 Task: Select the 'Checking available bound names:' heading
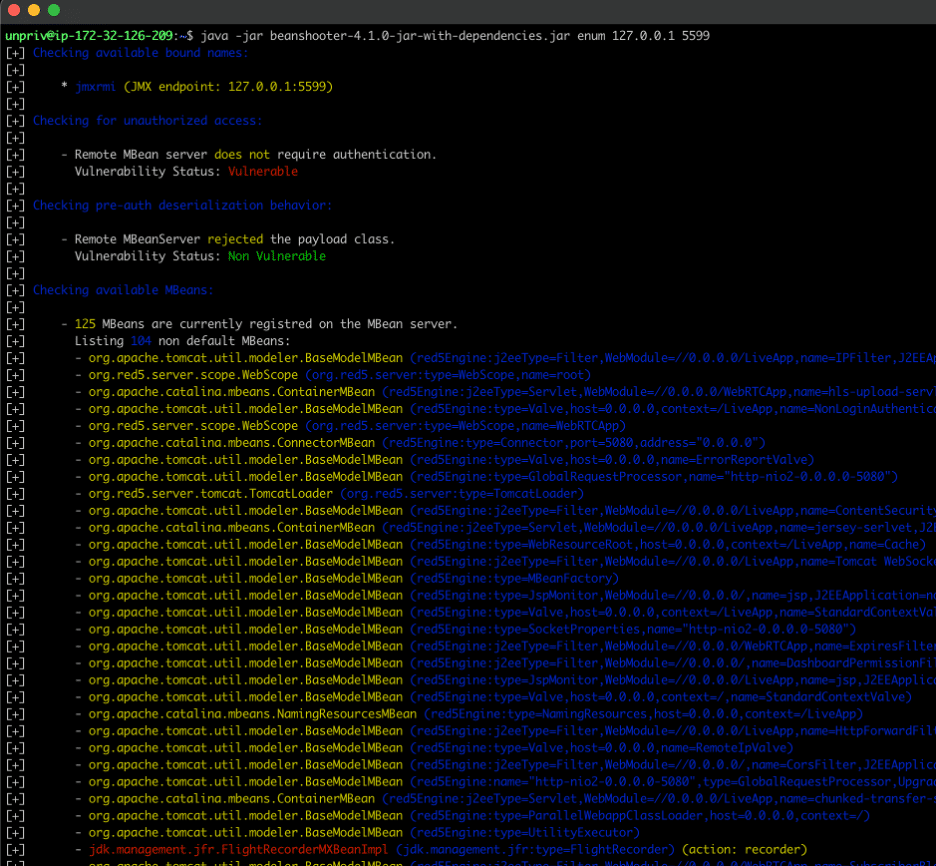coord(140,53)
